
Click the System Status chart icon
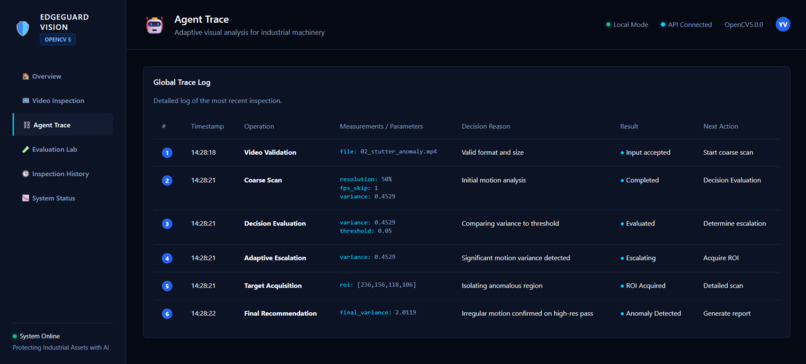pyautogui.click(x=26, y=198)
